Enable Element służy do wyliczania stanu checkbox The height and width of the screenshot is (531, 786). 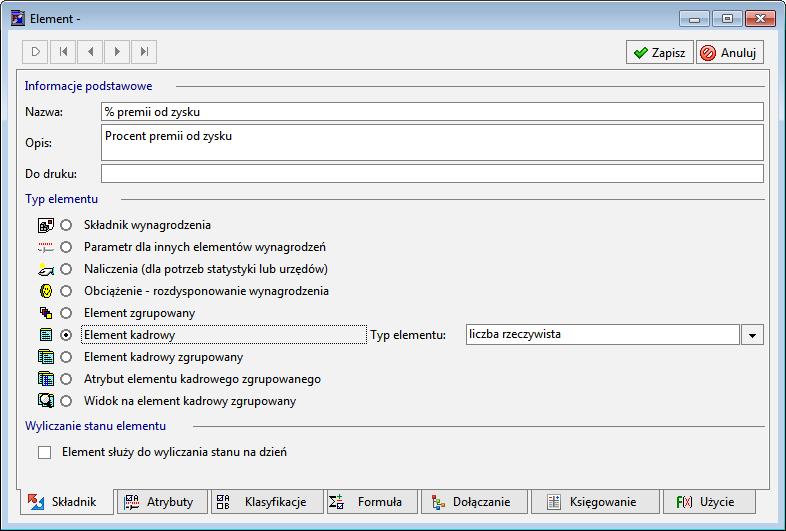tap(45, 452)
